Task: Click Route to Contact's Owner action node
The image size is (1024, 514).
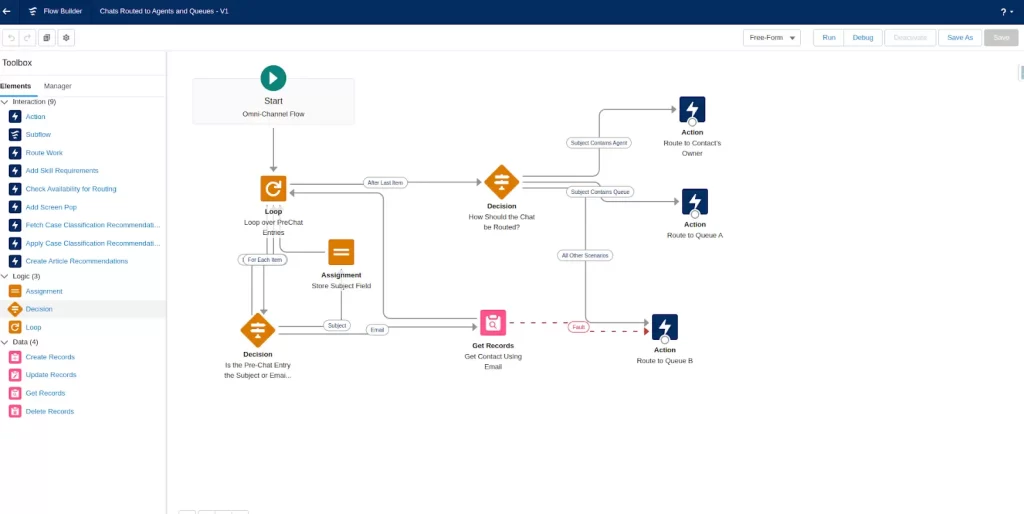Action: coord(692,110)
